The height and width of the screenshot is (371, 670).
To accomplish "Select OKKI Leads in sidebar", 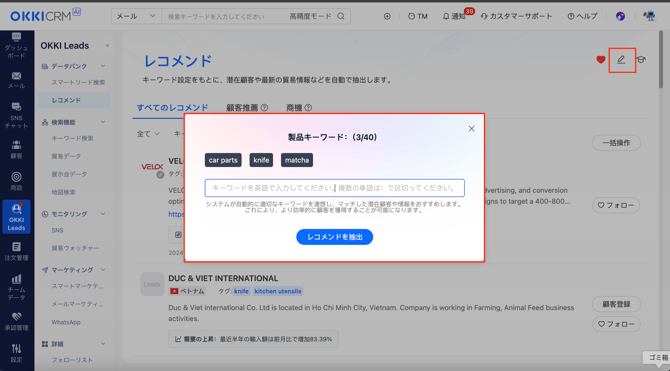I will (16, 217).
